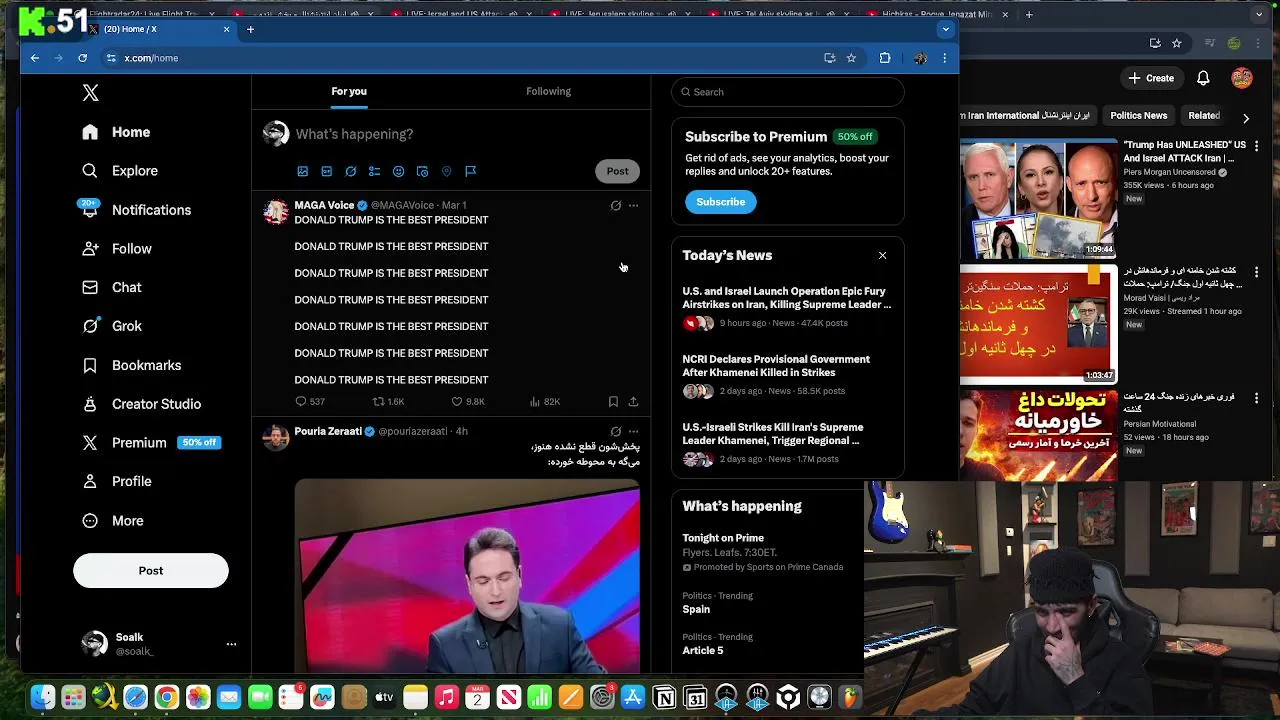This screenshot has width=1280, height=720.
Task: Open YouTube notifications bell
Action: coord(1204,78)
